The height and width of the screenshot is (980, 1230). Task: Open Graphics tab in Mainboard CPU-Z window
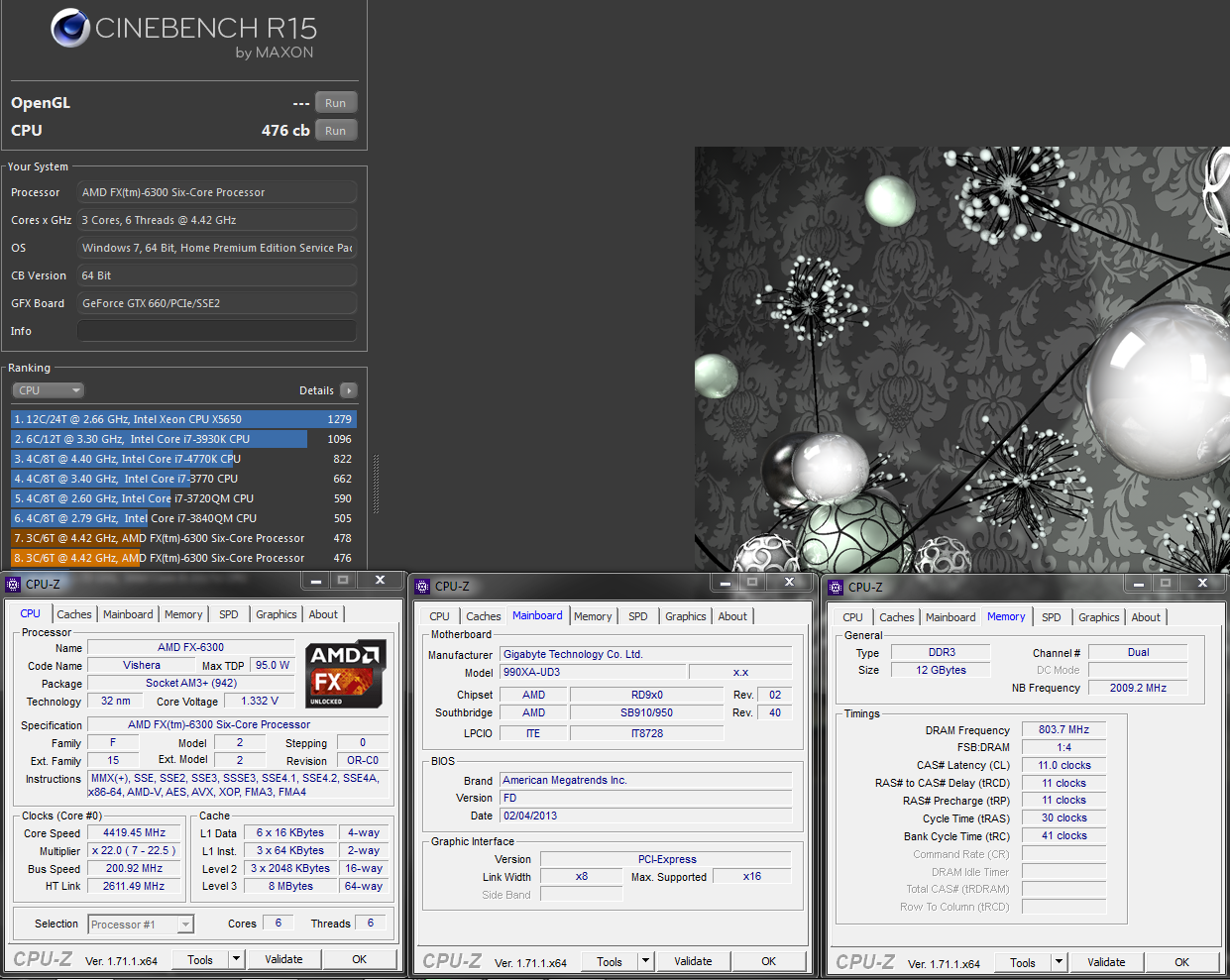[x=686, y=616]
